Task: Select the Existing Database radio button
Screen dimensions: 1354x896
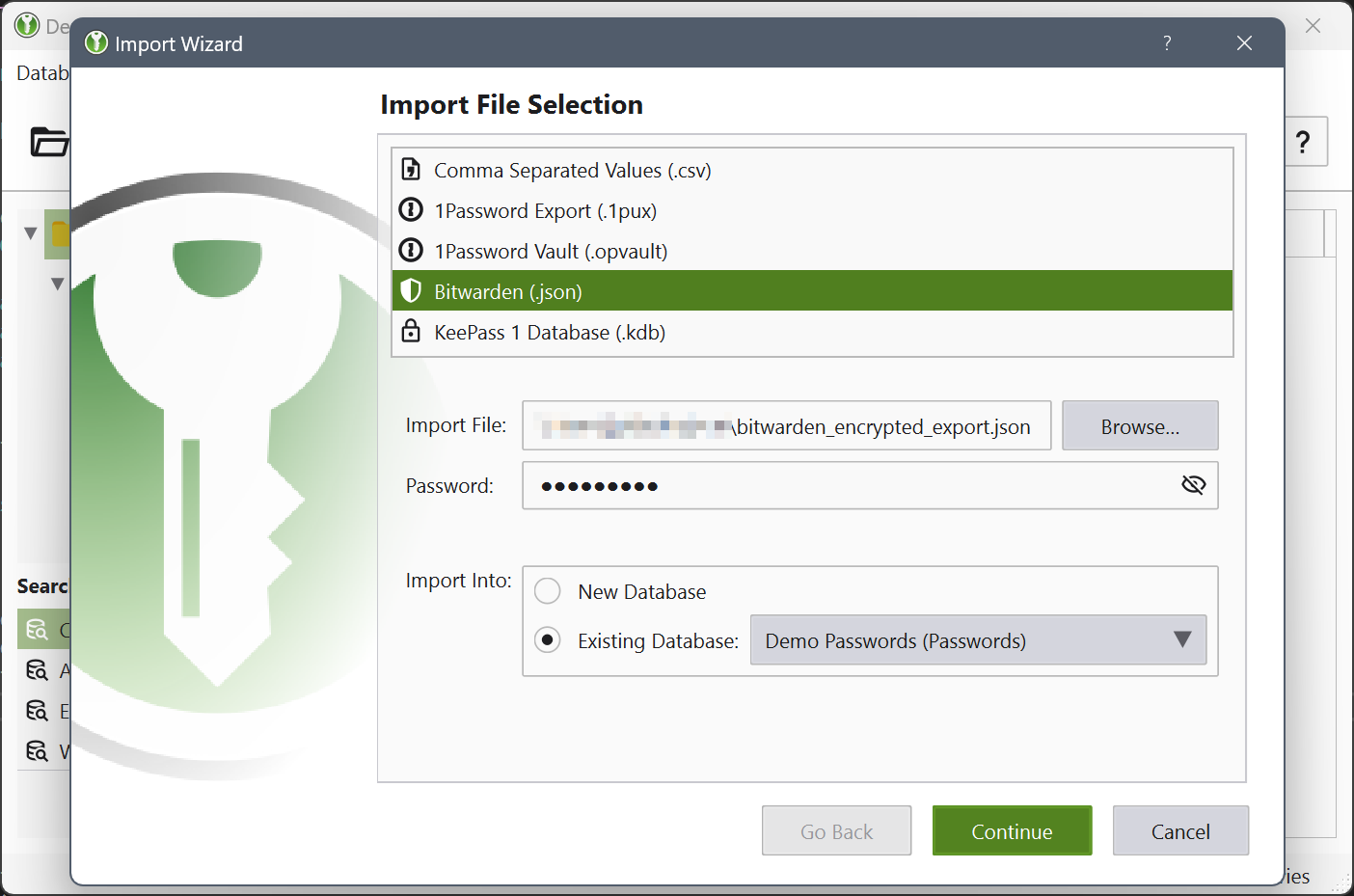Action: [x=547, y=639]
